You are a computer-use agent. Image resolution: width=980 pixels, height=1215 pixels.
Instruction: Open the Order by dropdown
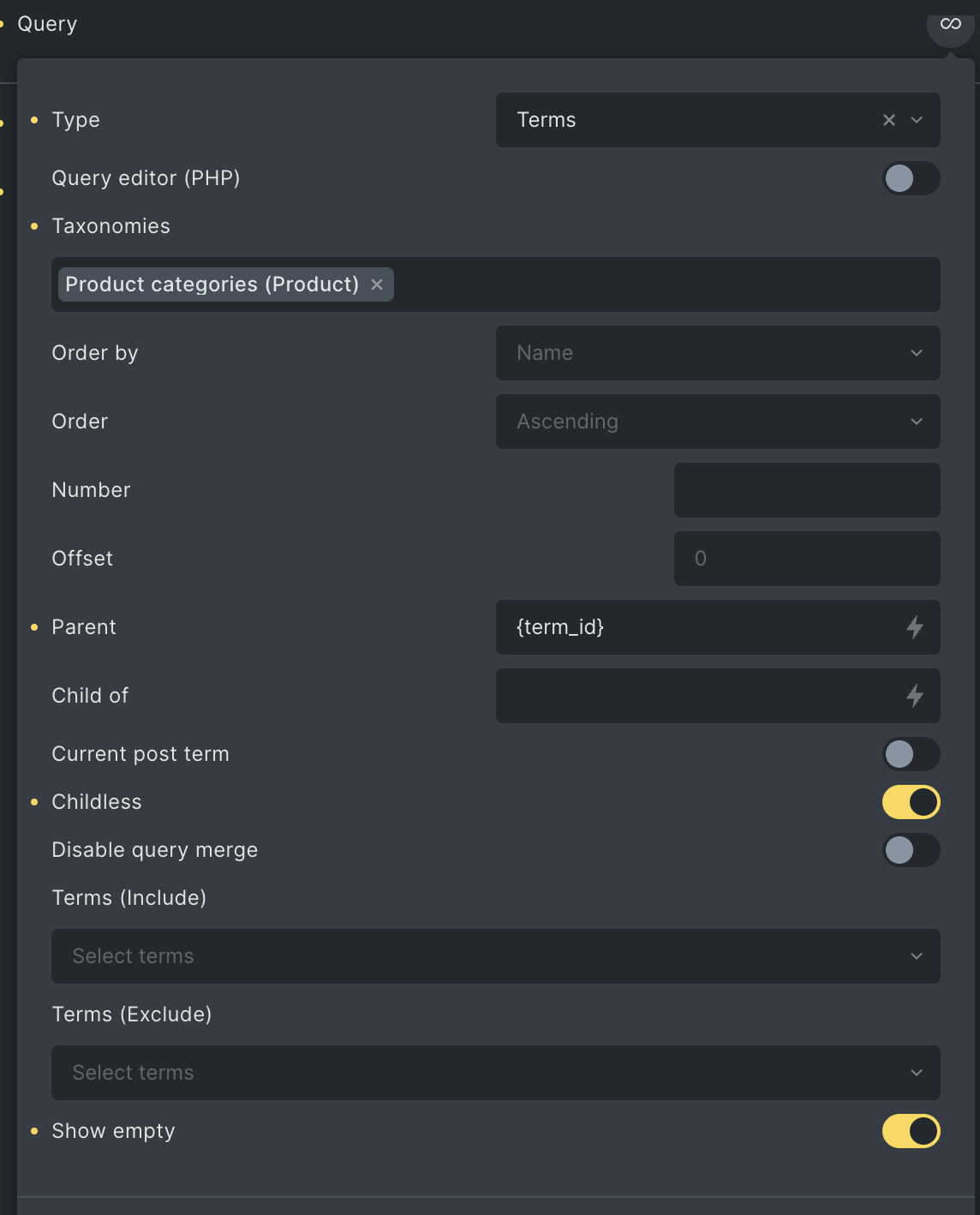[x=718, y=353]
